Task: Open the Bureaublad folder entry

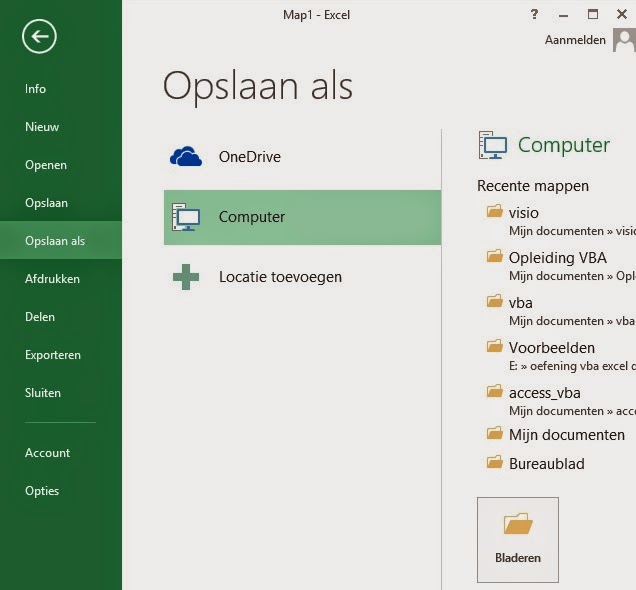Action: (547, 463)
